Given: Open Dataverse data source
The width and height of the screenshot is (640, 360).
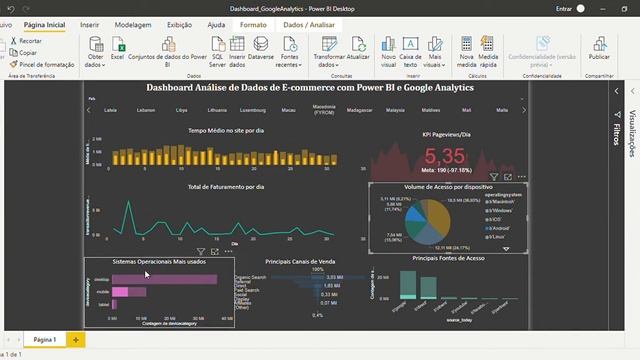Looking at the screenshot, I should click(261, 48).
